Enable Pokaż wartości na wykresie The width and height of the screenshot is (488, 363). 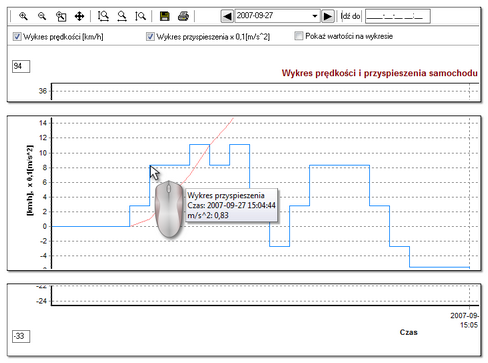(299, 36)
